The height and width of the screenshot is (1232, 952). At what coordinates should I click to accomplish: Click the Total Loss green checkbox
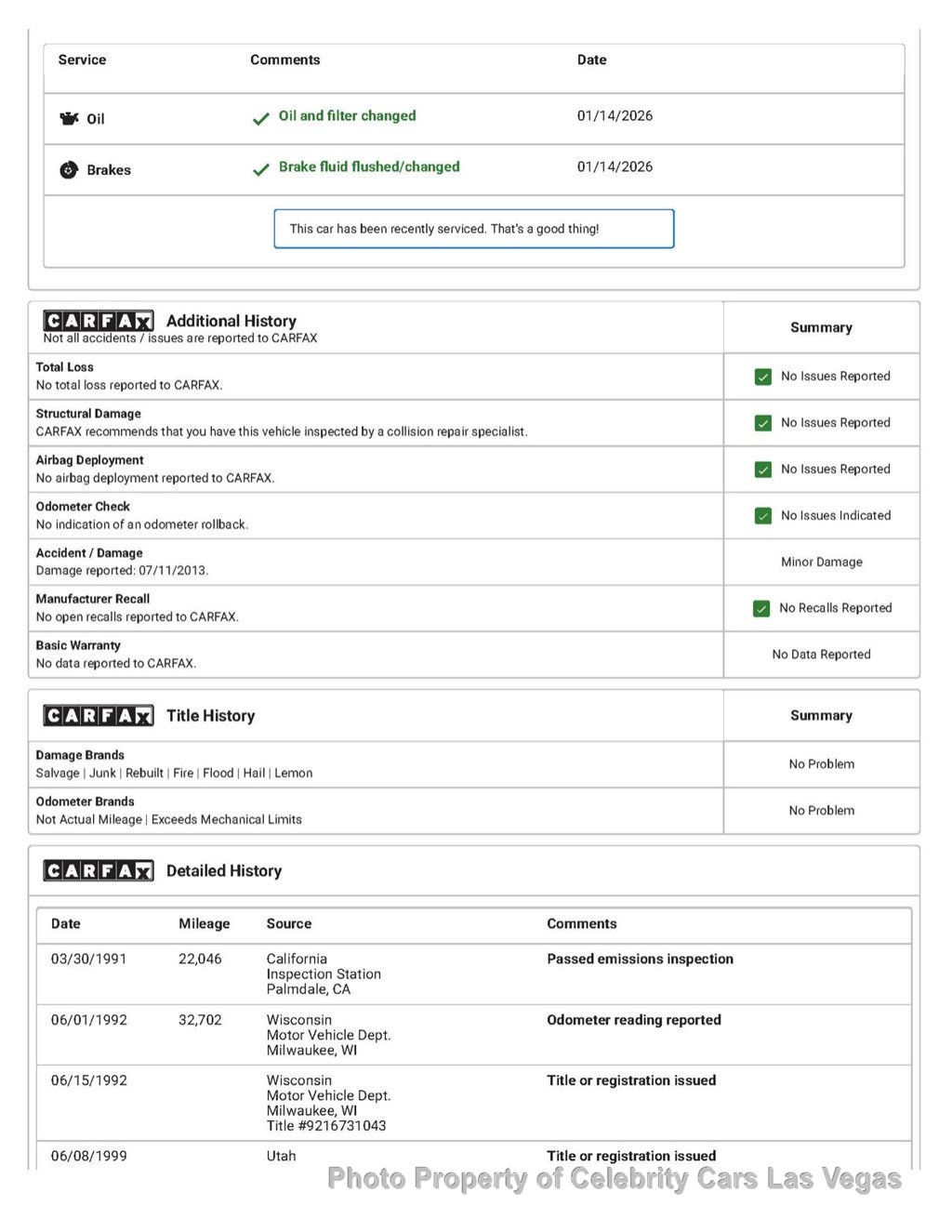[763, 377]
